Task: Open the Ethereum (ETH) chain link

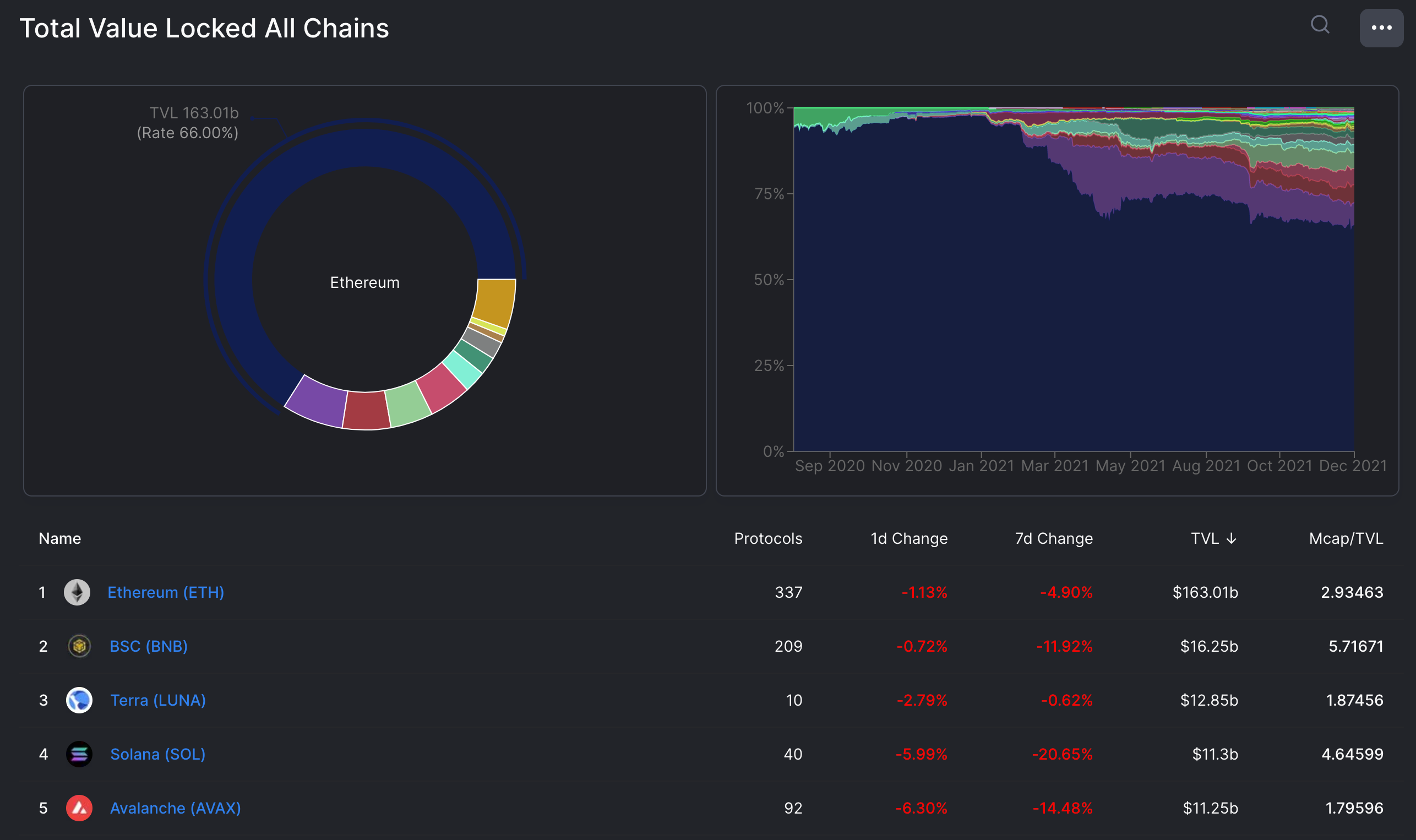Action: click(x=166, y=592)
